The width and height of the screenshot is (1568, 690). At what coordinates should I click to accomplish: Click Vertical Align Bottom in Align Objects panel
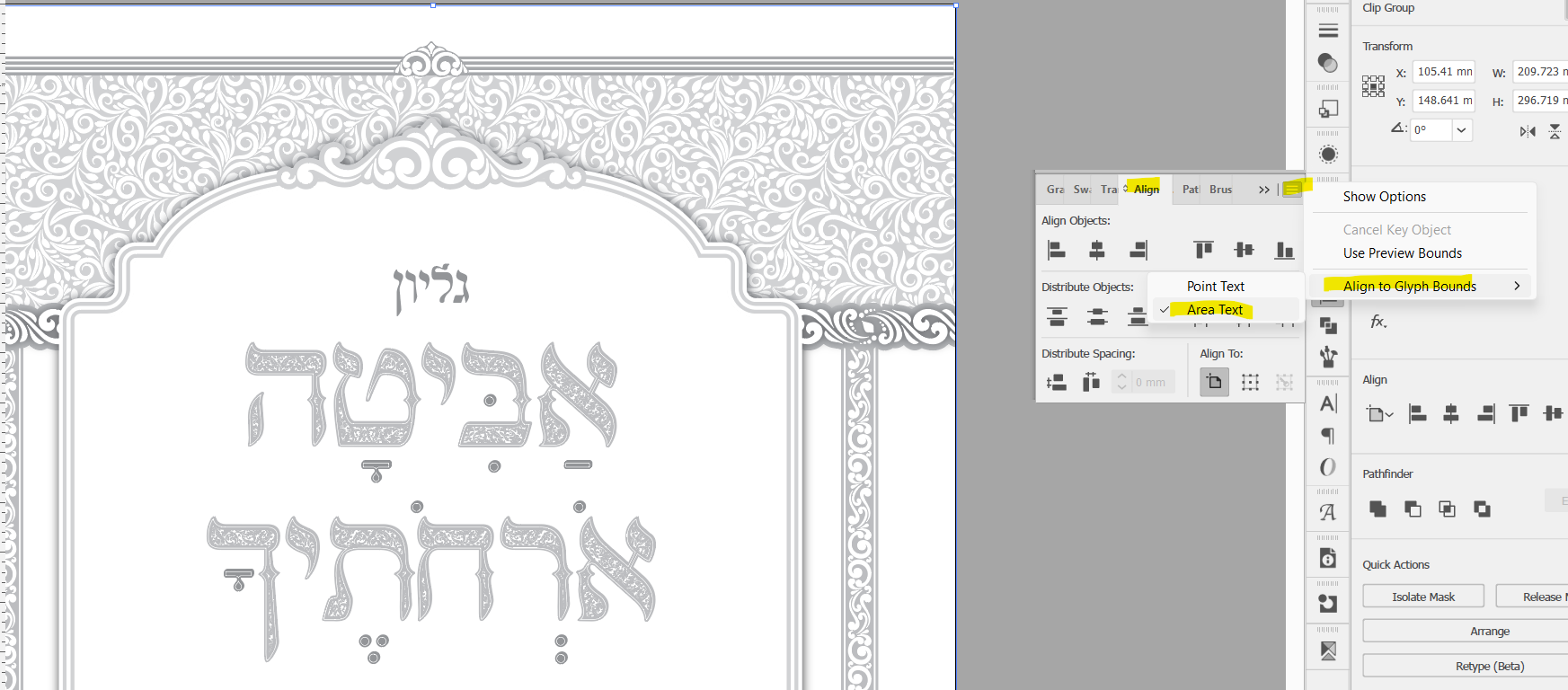(x=1285, y=250)
